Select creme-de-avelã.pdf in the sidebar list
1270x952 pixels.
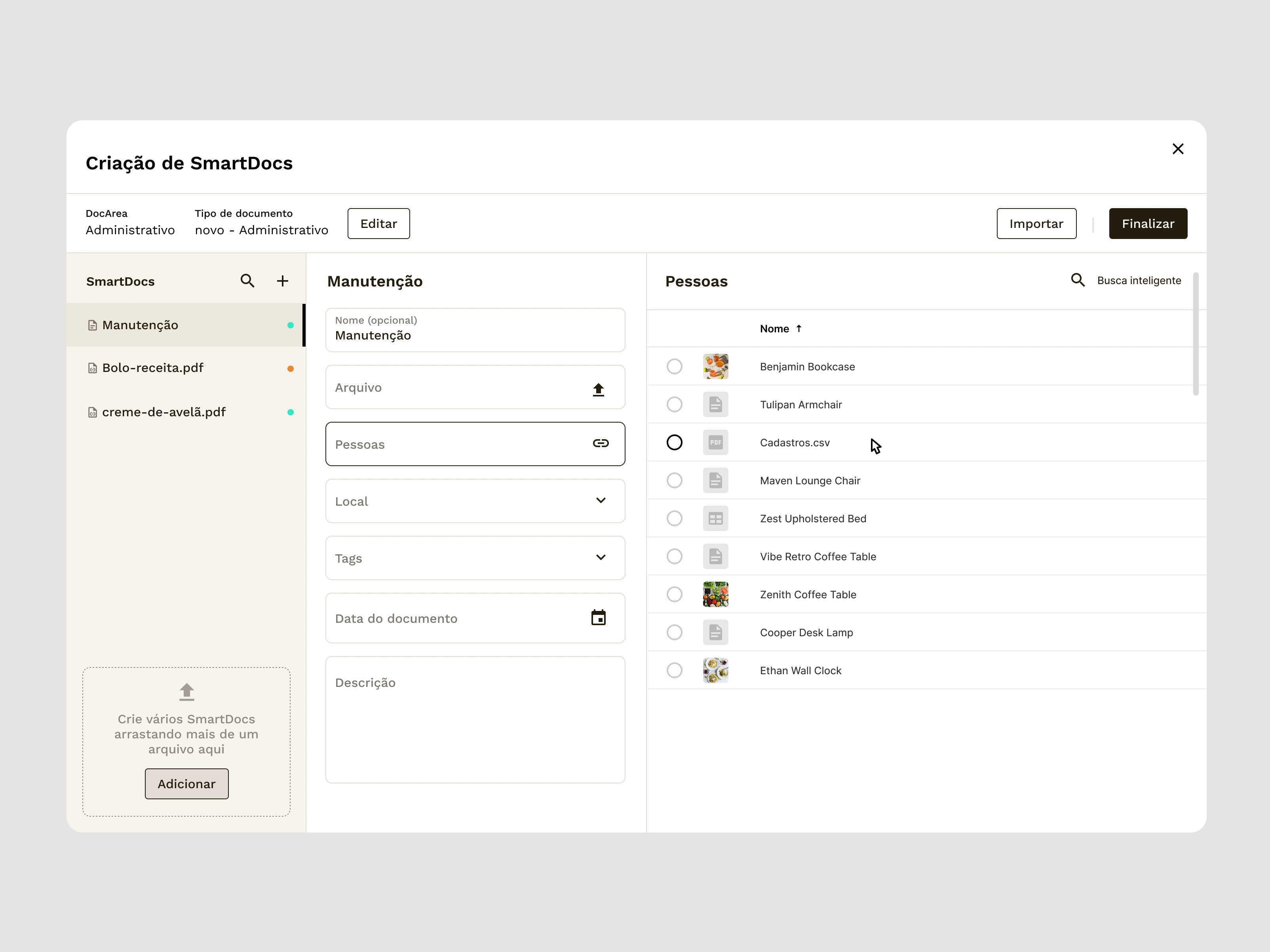(x=164, y=412)
